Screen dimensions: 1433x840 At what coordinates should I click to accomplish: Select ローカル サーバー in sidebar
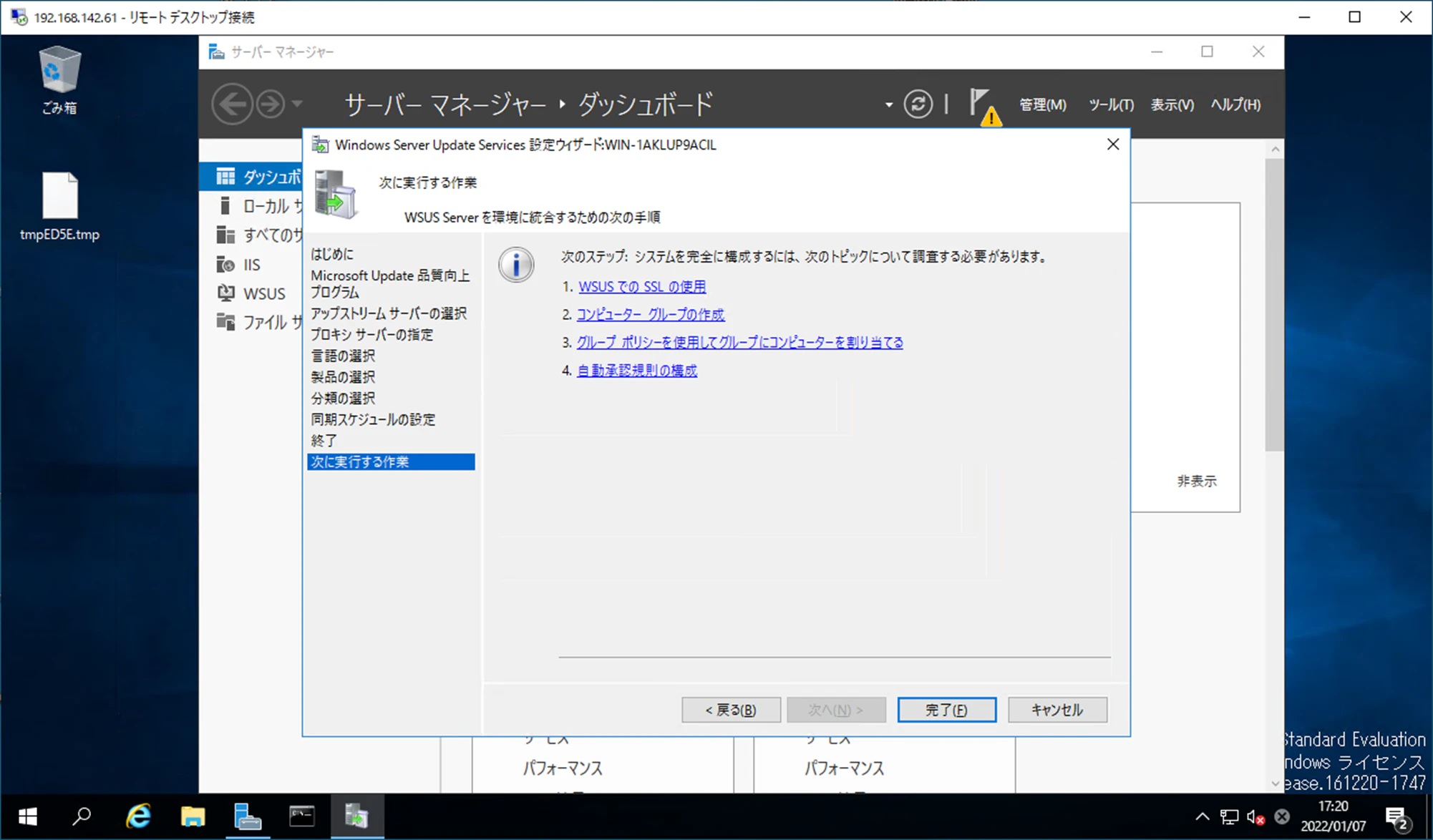pos(251,206)
